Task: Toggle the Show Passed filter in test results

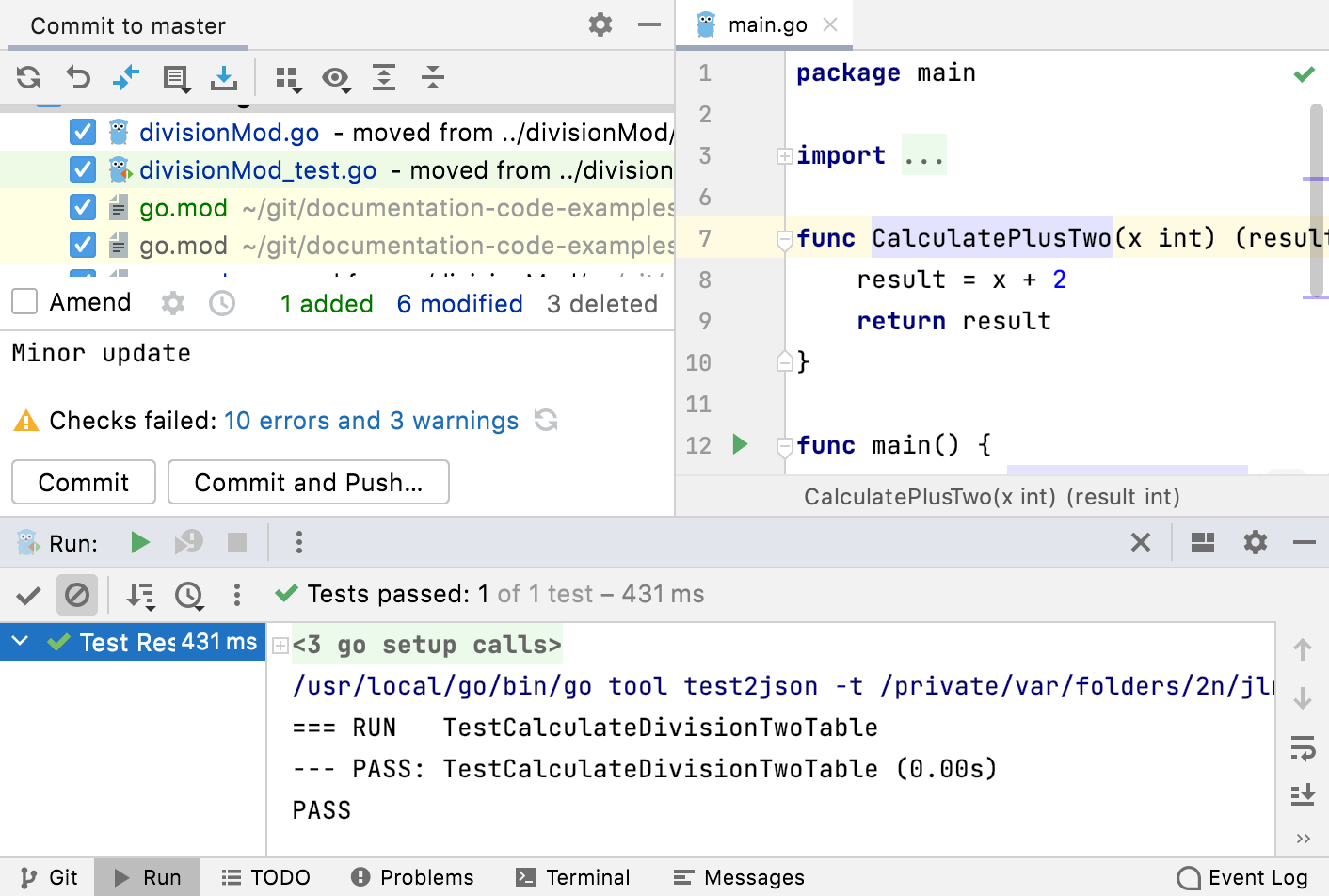Action: [27, 594]
